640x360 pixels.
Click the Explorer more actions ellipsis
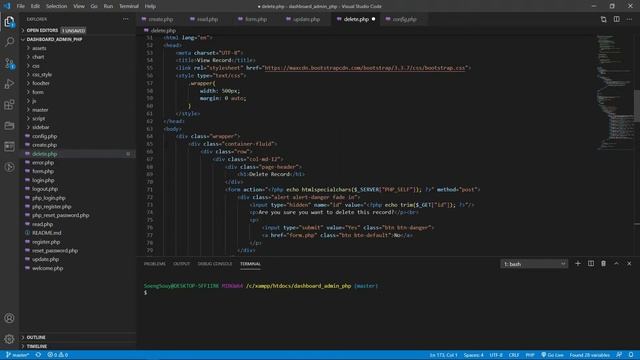(x=125, y=19)
